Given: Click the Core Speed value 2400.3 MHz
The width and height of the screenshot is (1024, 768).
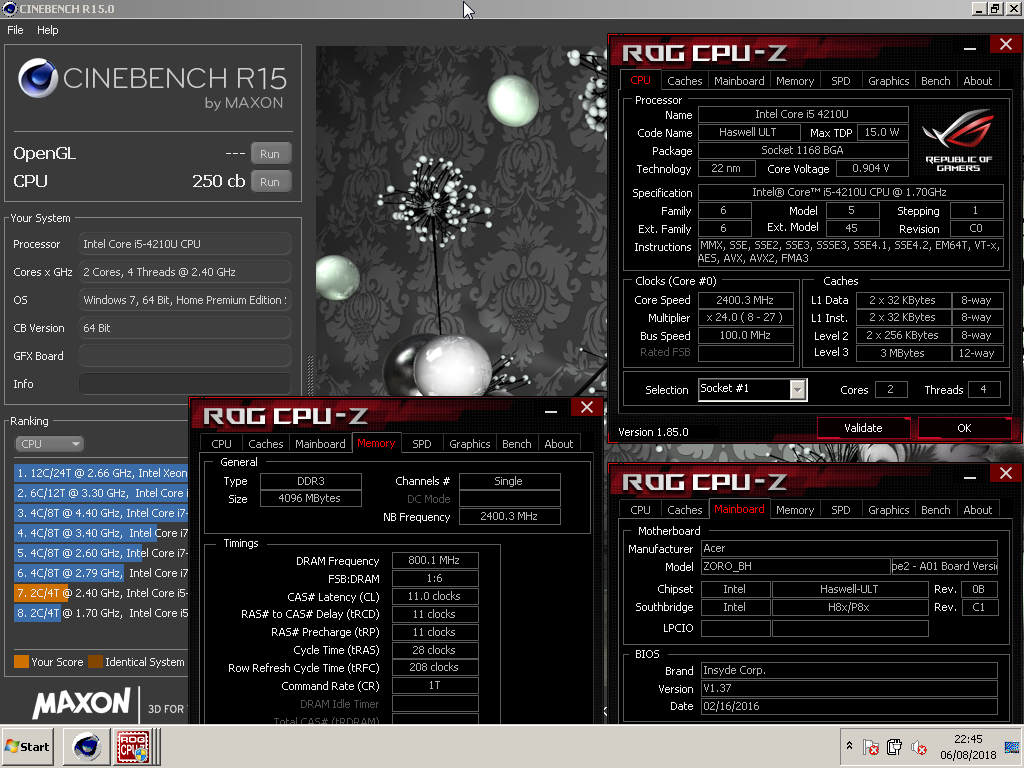Looking at the screenshot, I should (x=745, y=300).
